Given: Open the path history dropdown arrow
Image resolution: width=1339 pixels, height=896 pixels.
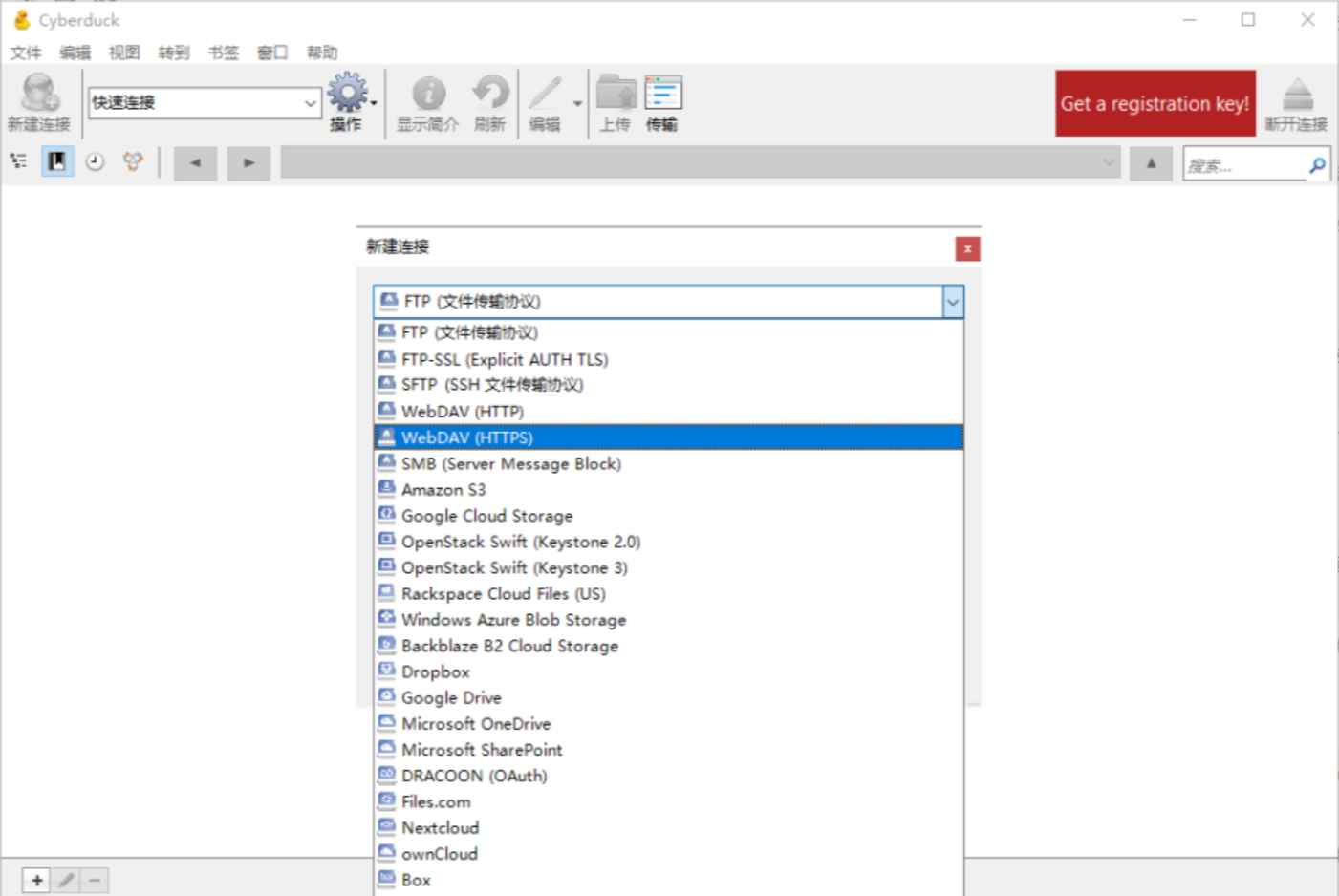Looking at the screenshot, I should [x=1107, y=162].
